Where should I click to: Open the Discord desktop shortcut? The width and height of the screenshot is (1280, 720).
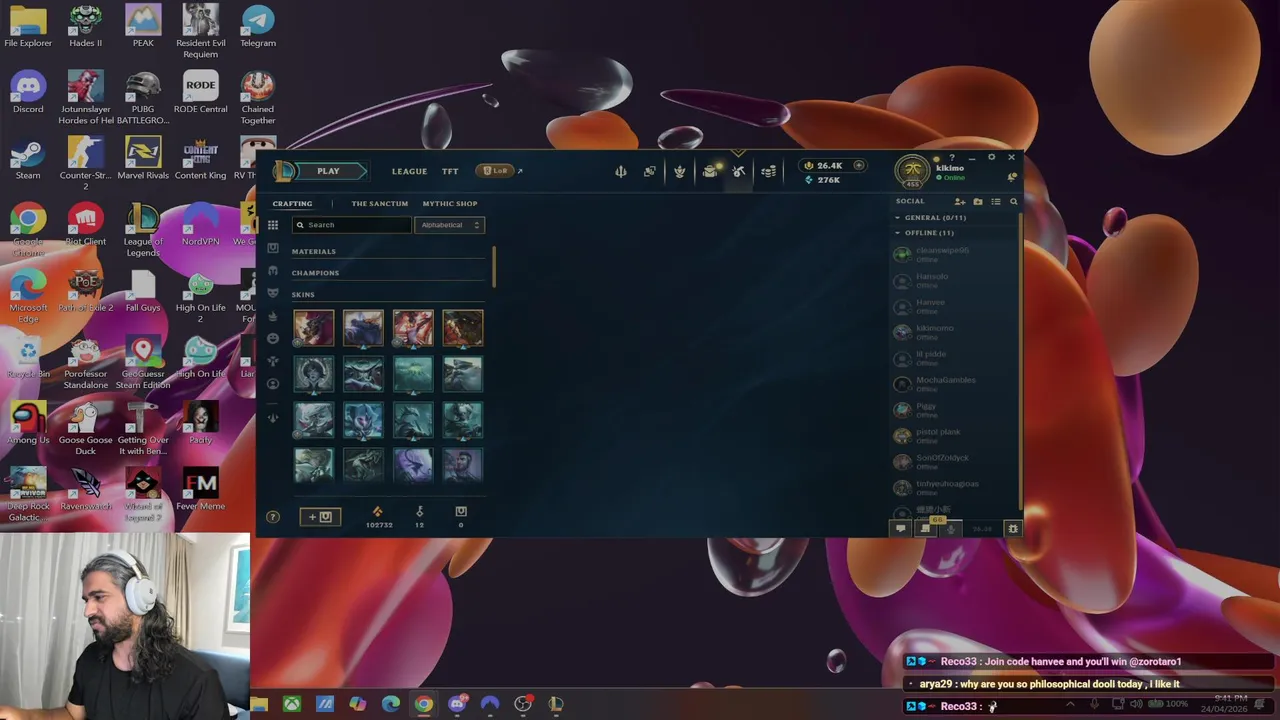point(28,93)
